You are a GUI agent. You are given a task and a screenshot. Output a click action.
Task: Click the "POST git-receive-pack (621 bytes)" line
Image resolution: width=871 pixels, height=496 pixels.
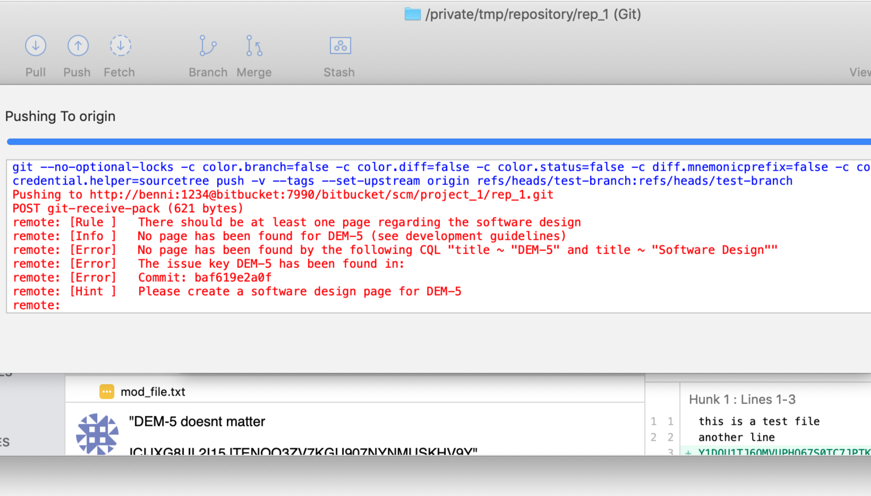click(x=128, y=208)
